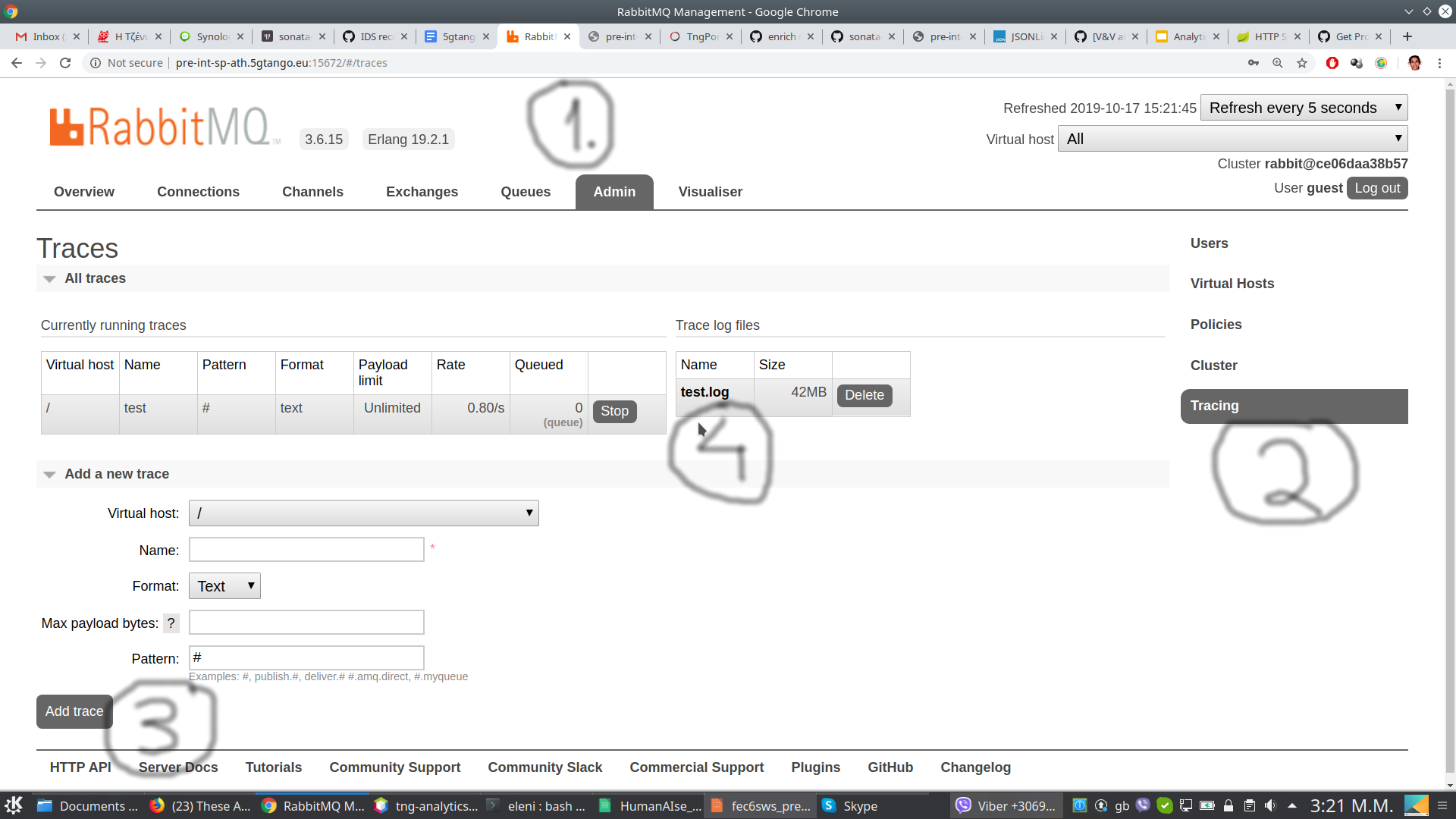Bookmark this page with the star
The height and width of the screenshot is (819, 1456).
point(1302,63)
